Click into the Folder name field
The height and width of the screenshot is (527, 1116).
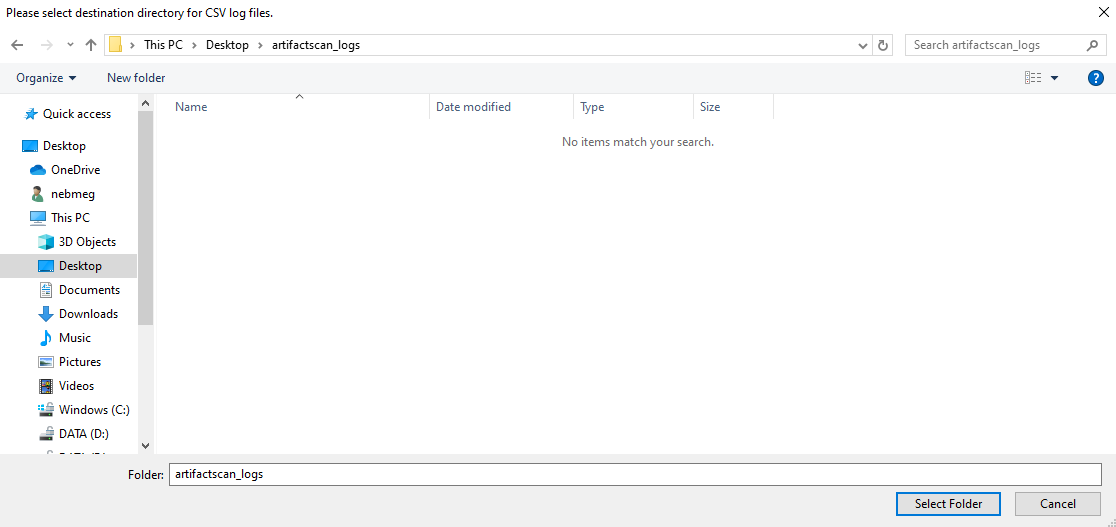pos(635,474)
